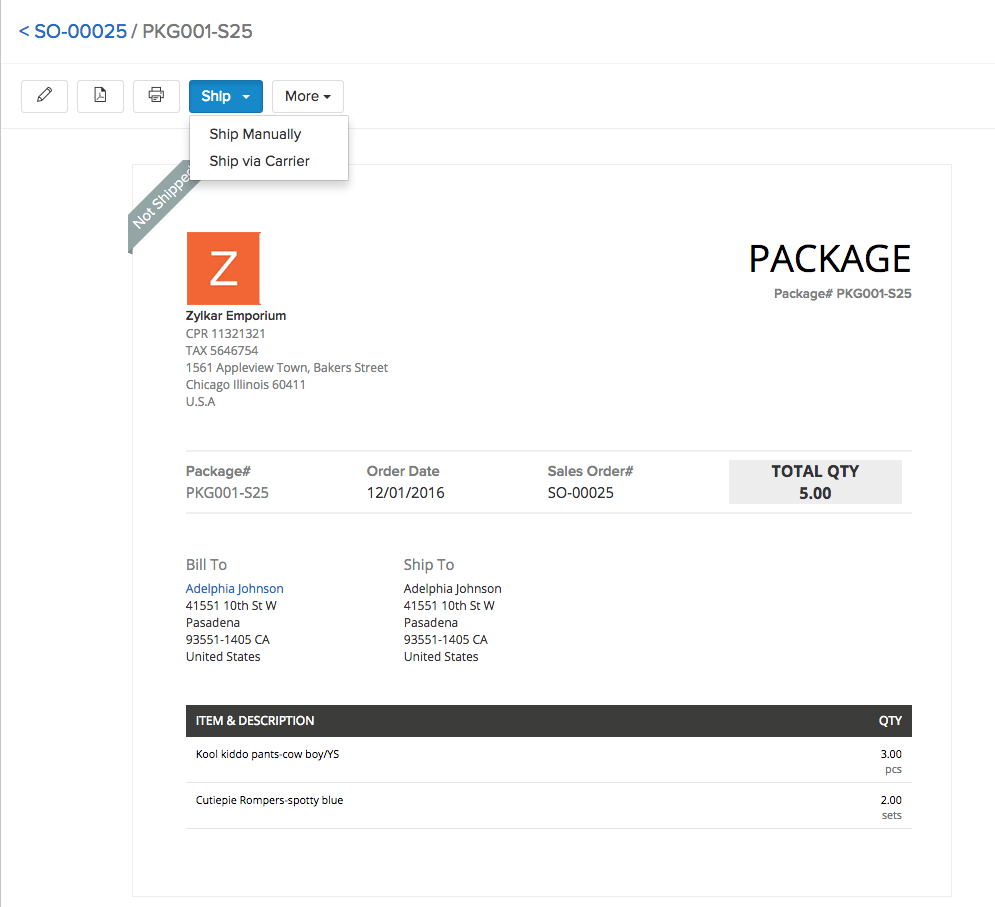995x907 pixels.
Task: Click the Zylkar Emporium logo
Action: tap(223, 268)
